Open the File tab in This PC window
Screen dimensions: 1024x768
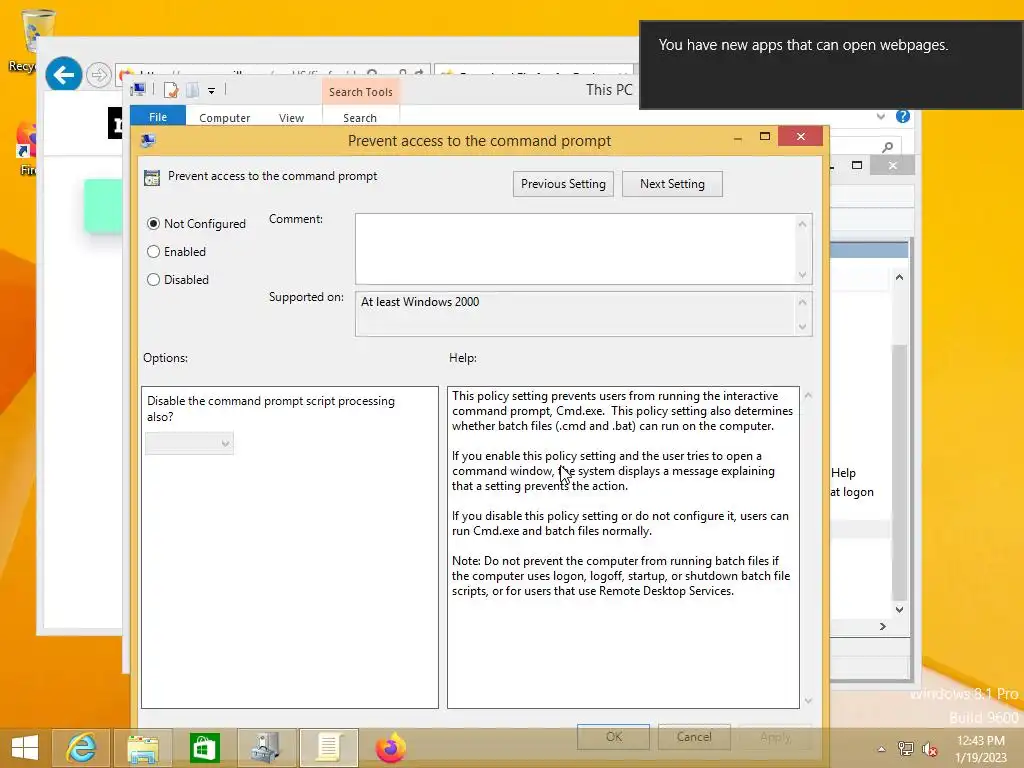coord(158,117)
